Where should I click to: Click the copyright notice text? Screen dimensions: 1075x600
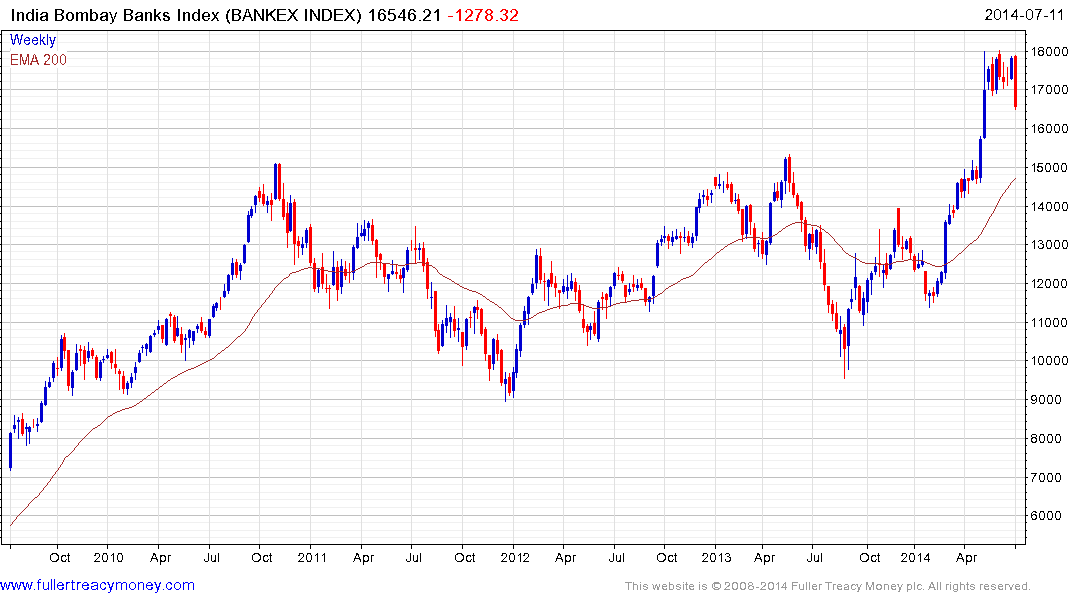828,586
